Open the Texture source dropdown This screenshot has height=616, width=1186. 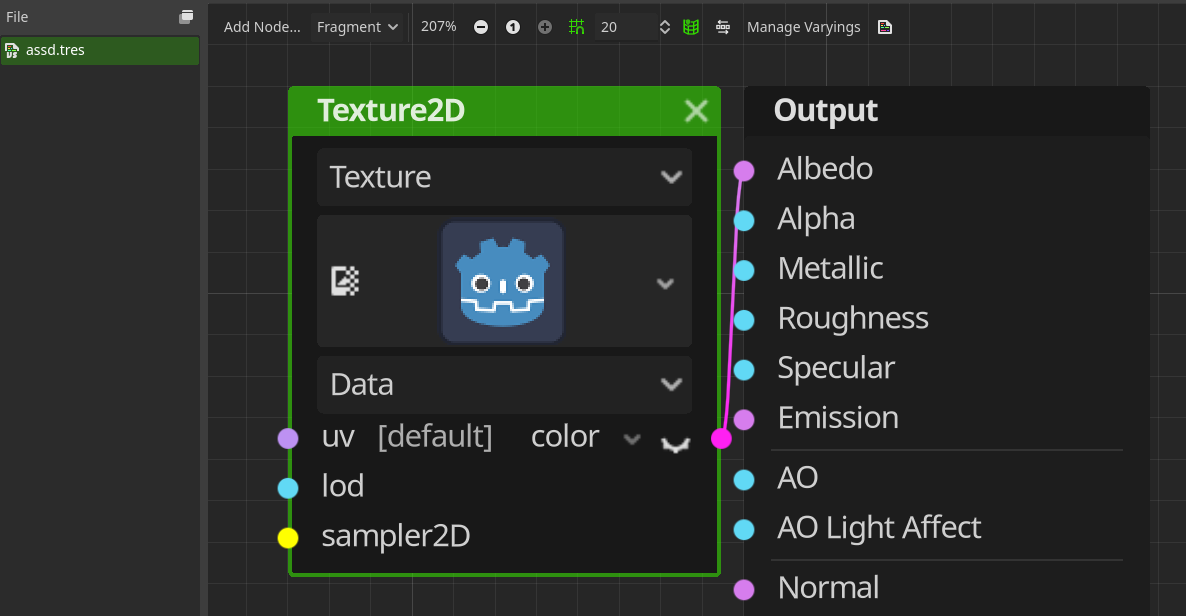click(x=504, y=177)
